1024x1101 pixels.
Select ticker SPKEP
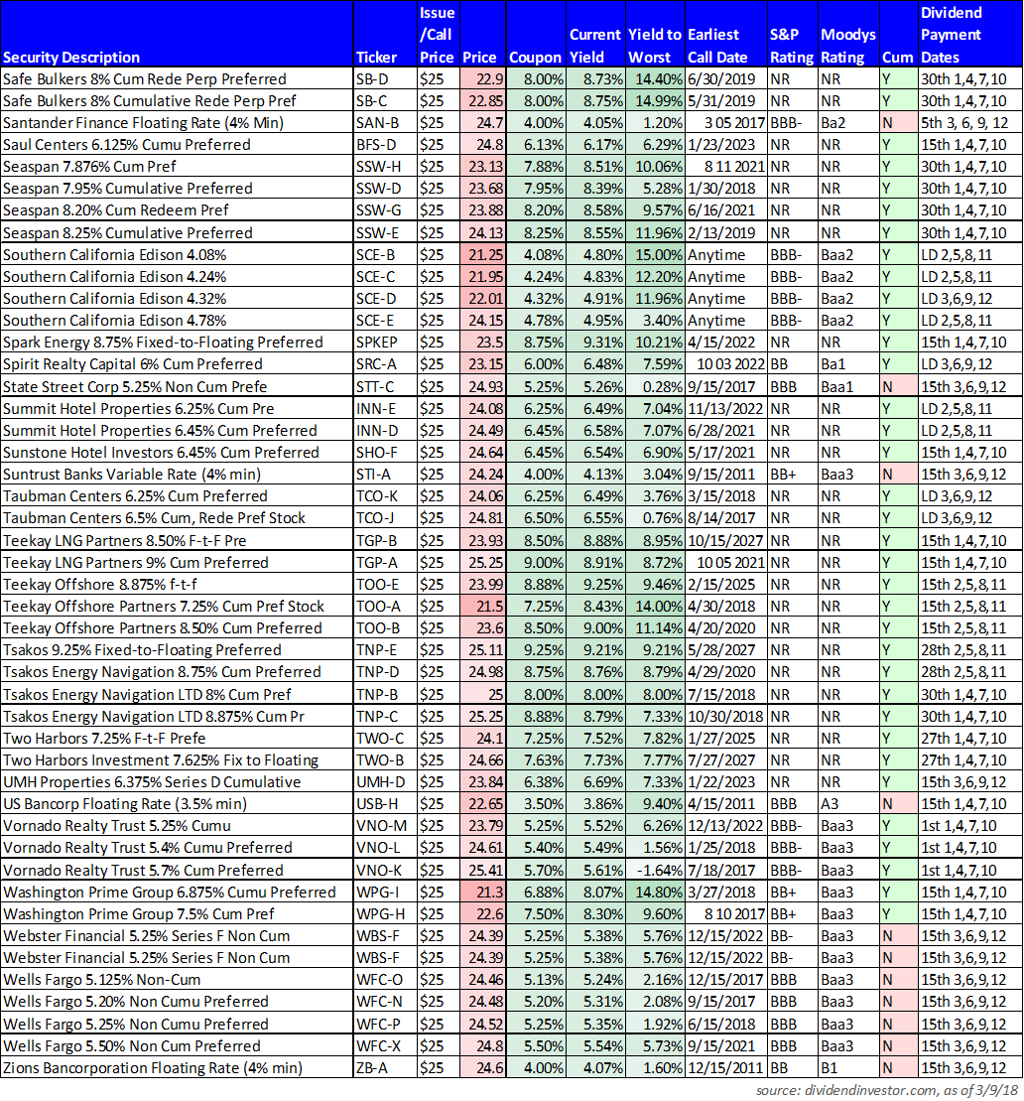[385, 342]
